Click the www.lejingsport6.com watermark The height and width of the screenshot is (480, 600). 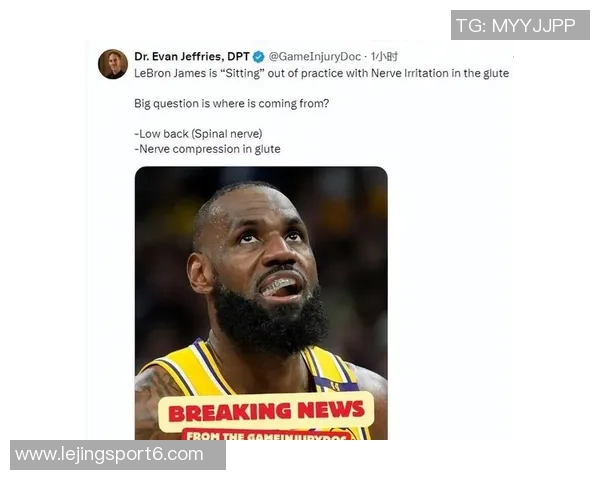[x=118, y=455]
